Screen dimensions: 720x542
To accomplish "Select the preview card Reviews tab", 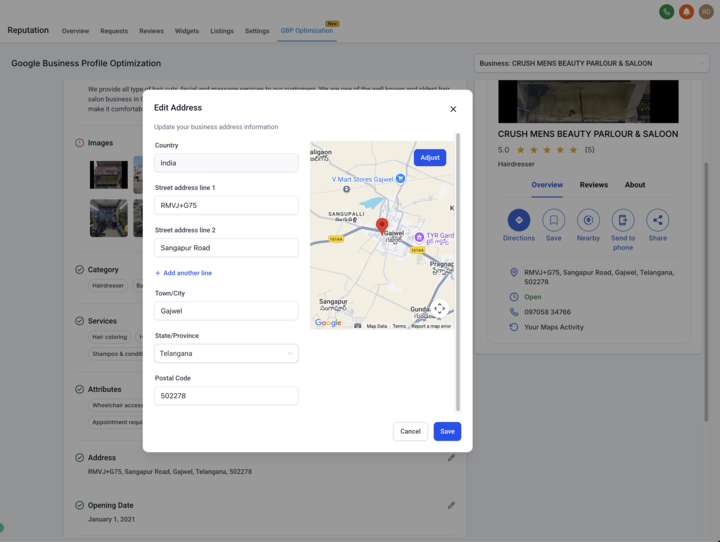I will click(x=593, y=185).
